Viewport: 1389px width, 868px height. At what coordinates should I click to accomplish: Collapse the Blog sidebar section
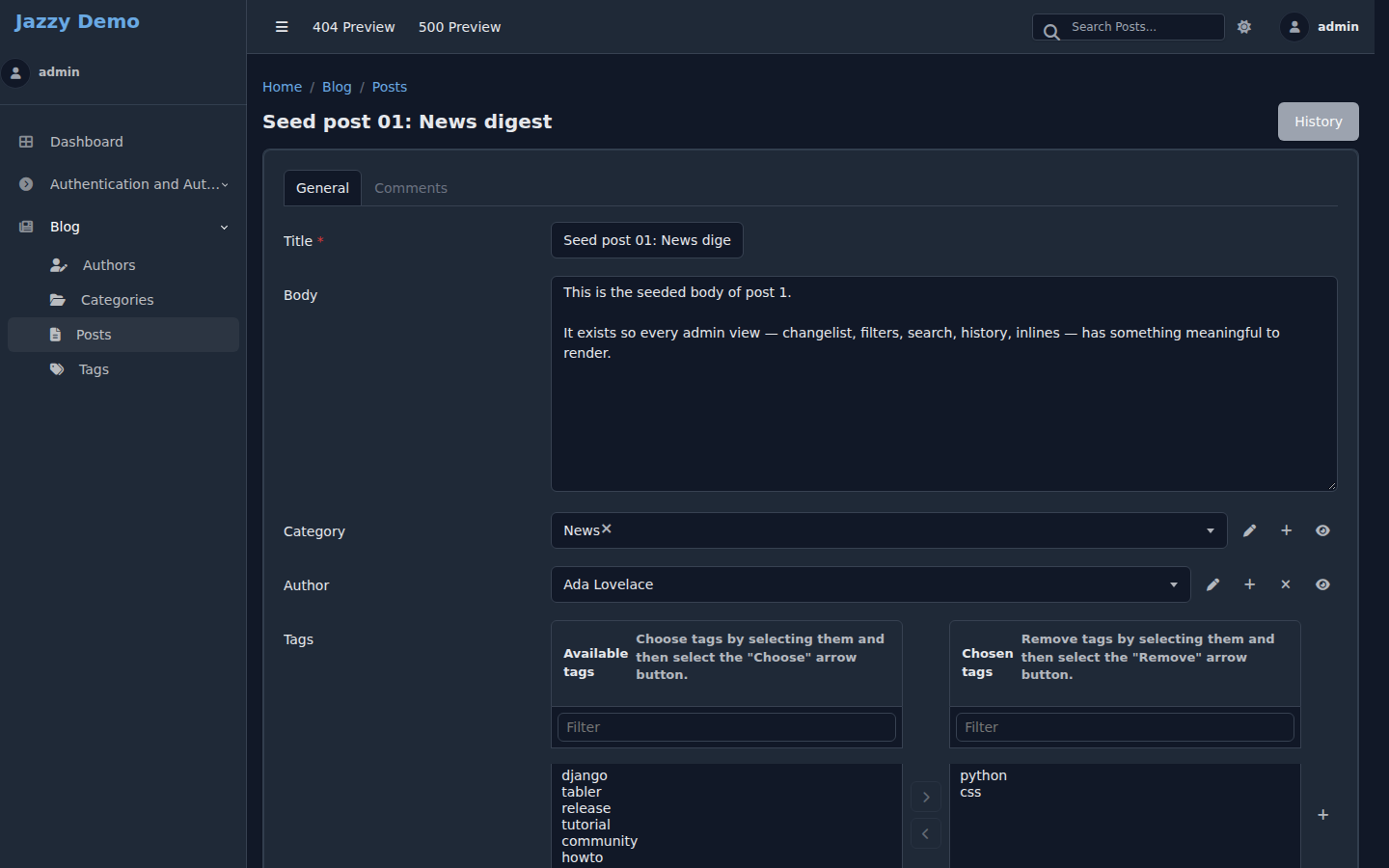pyautogui.click(x=123, y=227)
